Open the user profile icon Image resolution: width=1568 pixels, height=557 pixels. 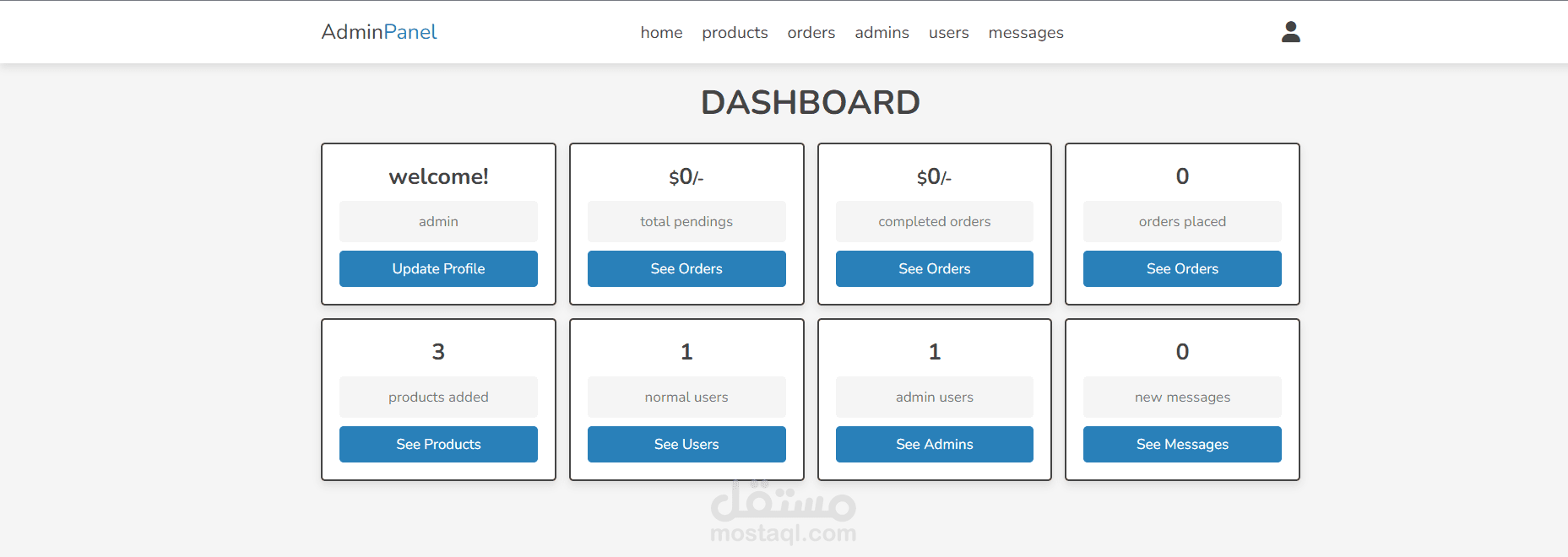tap(1290, 32)
